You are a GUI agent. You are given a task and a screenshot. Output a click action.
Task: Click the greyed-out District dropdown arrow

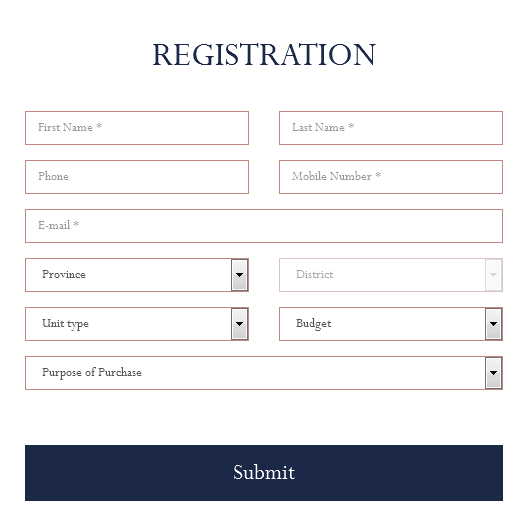pyautogui.click(x=493, y=275)
